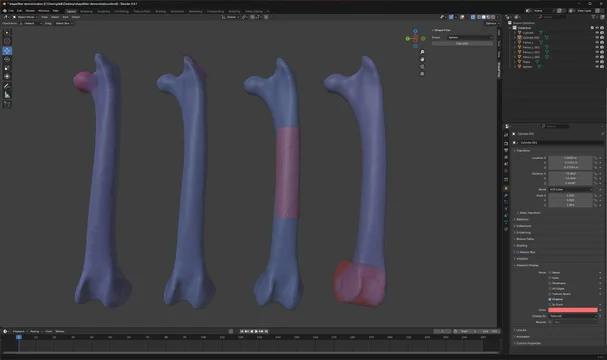Enable Show Wireframe checkbox

coord(550,283)
